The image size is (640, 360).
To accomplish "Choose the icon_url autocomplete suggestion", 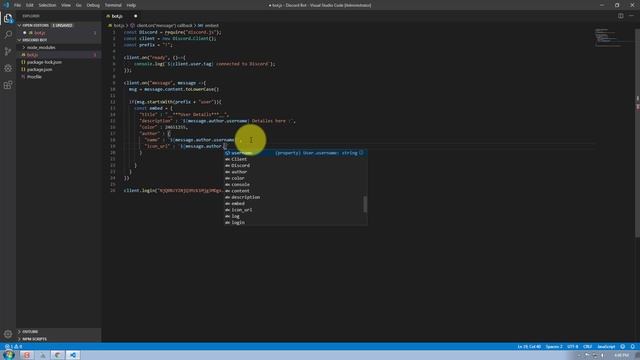I will coord(295,210).
